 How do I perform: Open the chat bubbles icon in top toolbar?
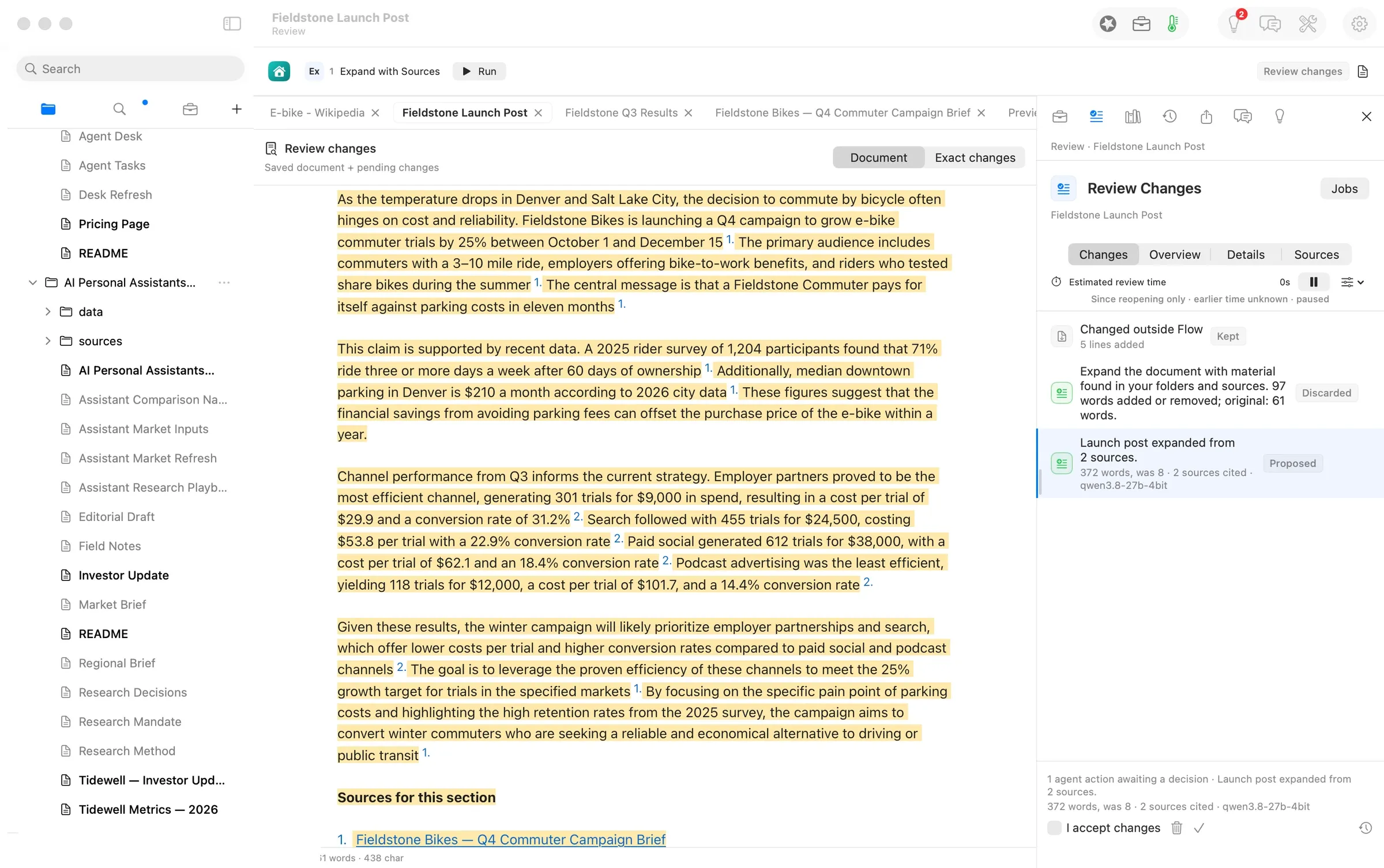[x=1270, y=24]
